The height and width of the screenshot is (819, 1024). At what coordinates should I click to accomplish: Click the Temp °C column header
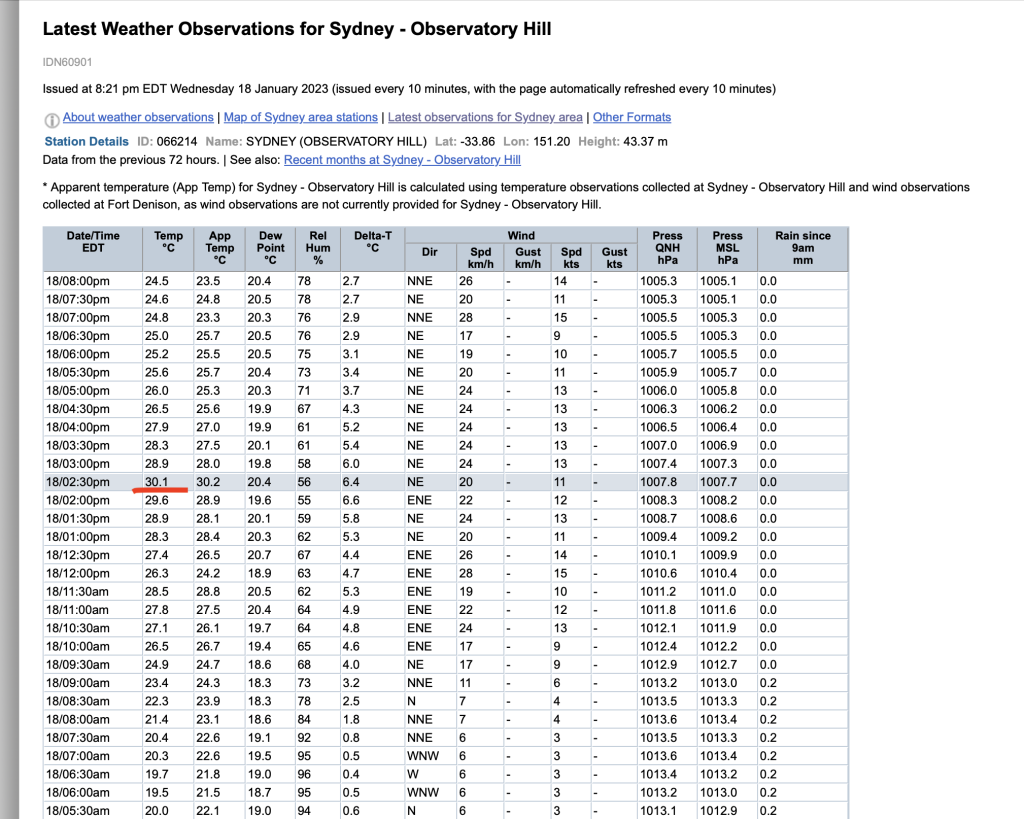[169, 242]
